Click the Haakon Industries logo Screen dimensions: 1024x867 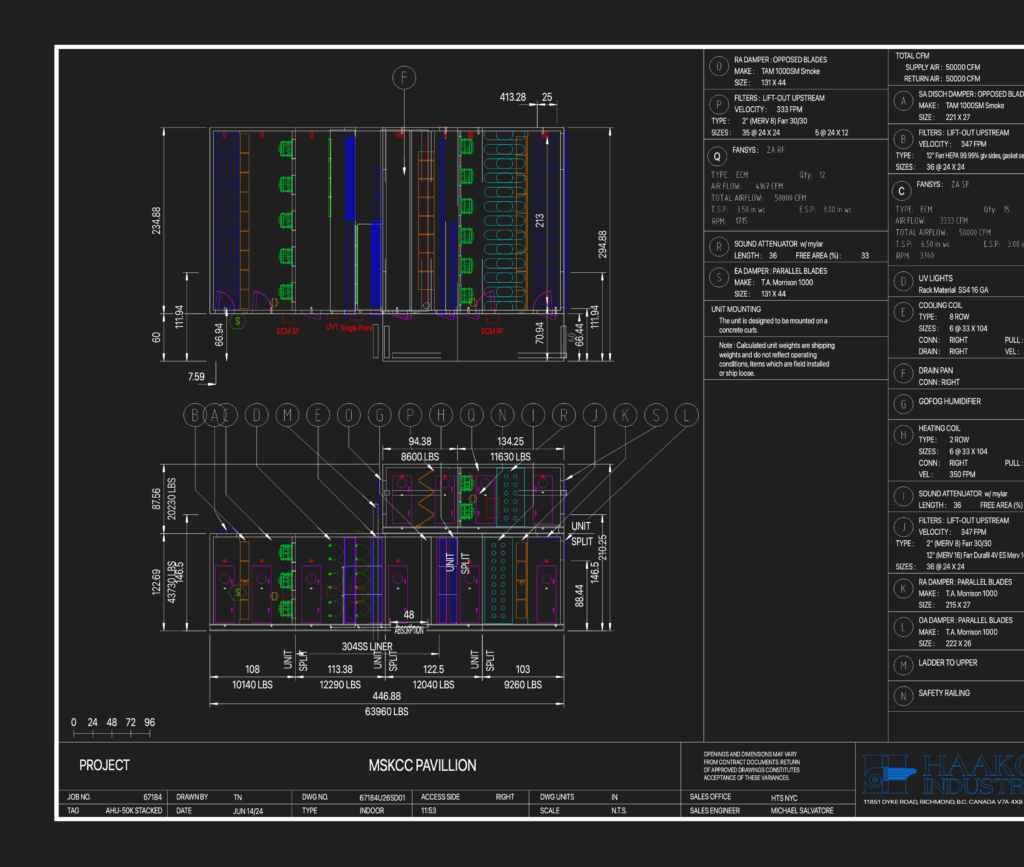click(943, 774)
